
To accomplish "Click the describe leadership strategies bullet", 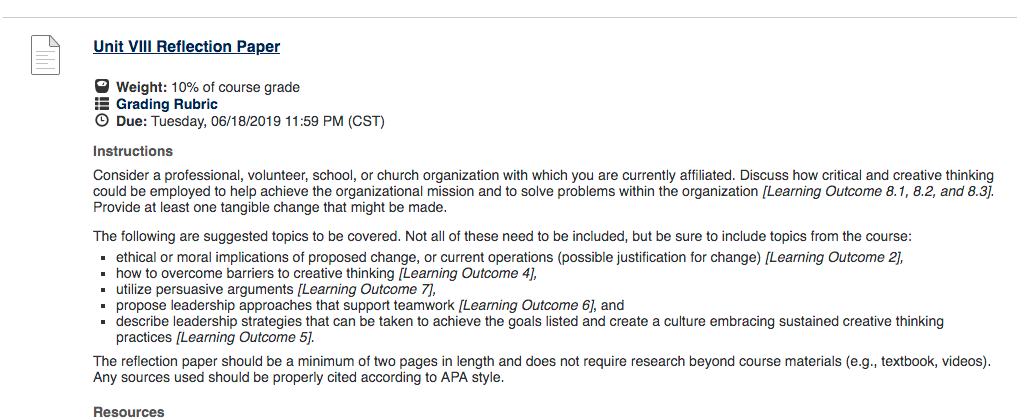I will (530, 329).
